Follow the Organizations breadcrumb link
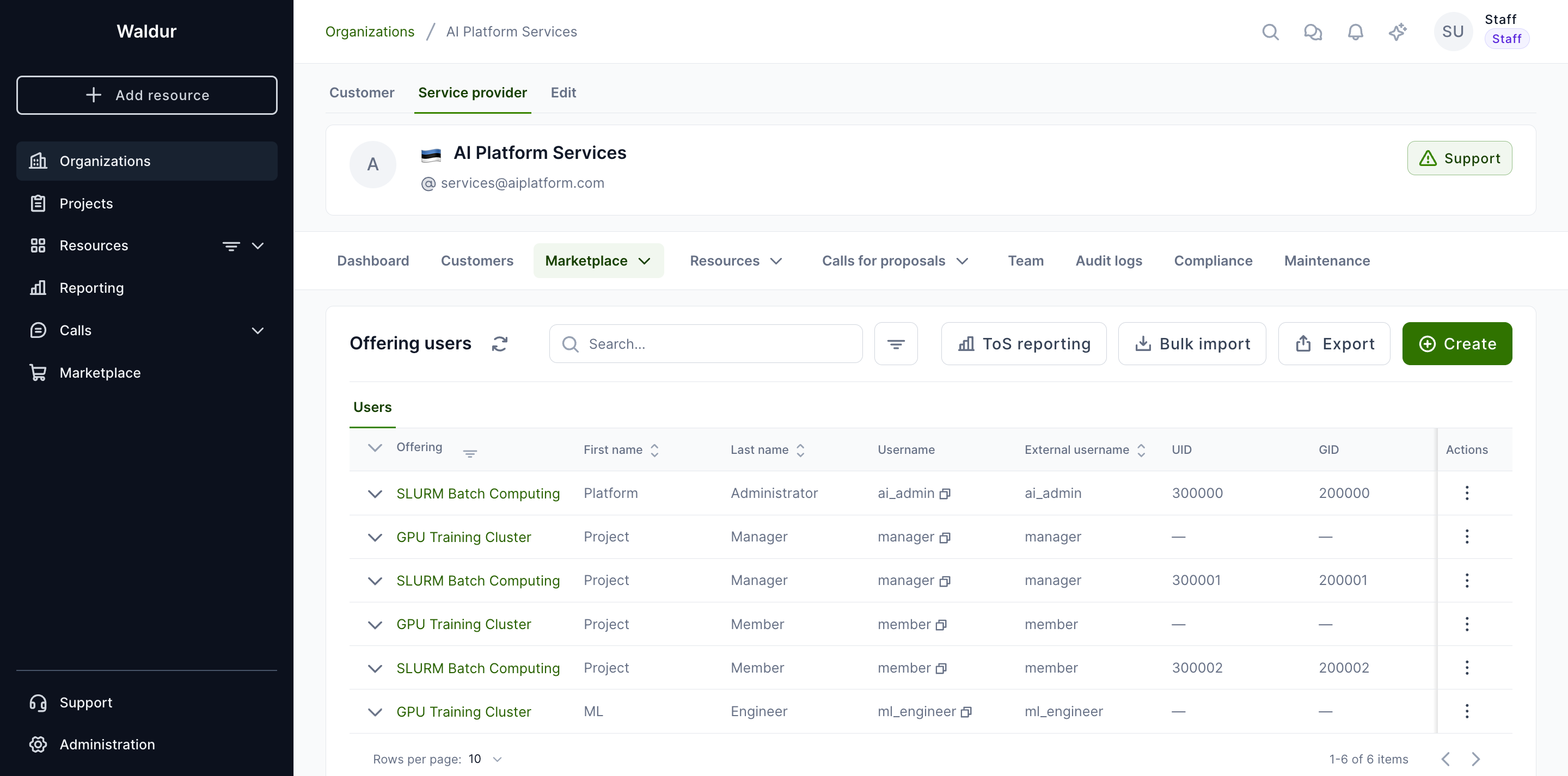This screenshot has width=1568, height=776. tap(370, 32)
